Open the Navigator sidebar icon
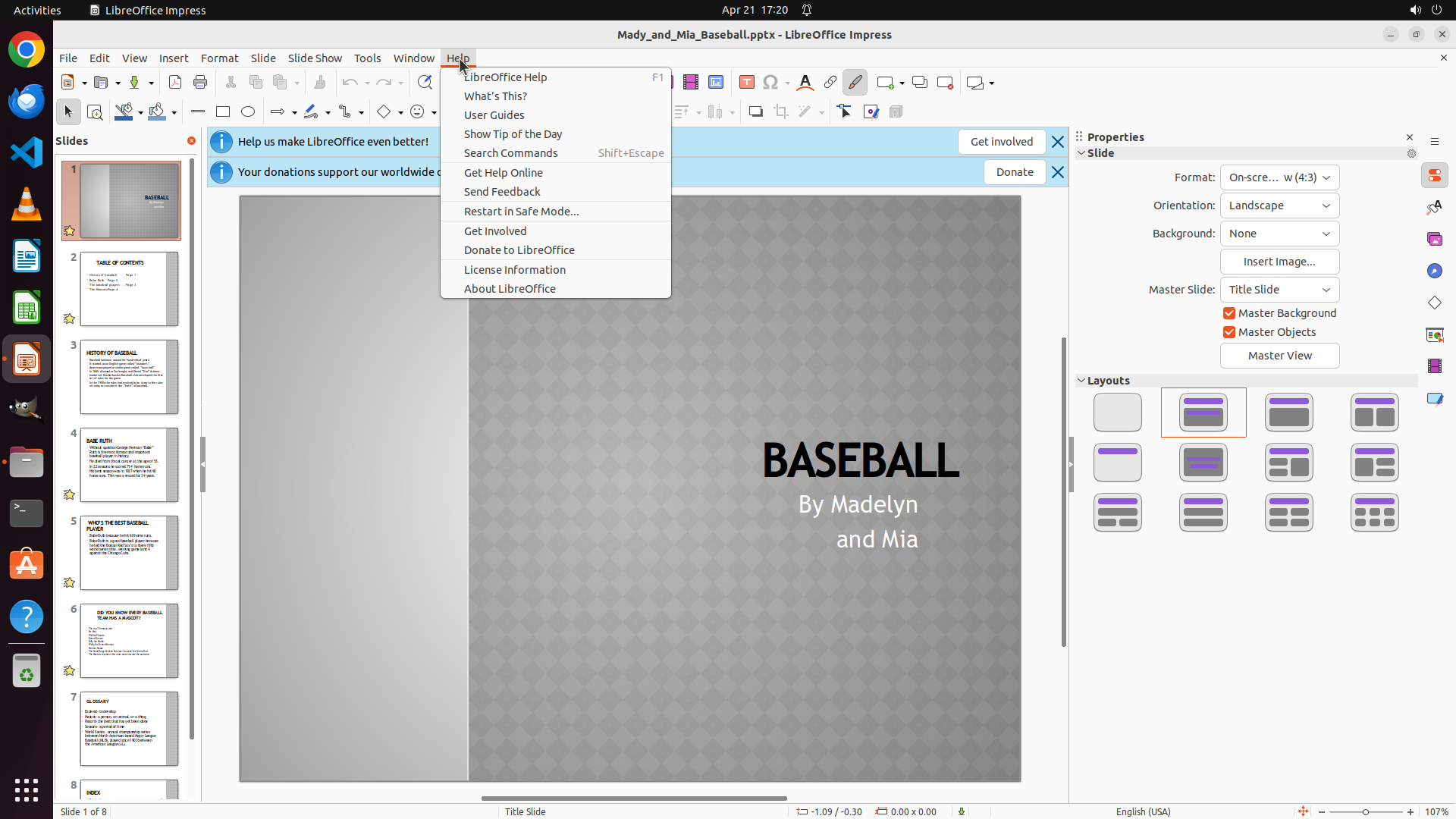The image size is (1456, 819). 1434,271
